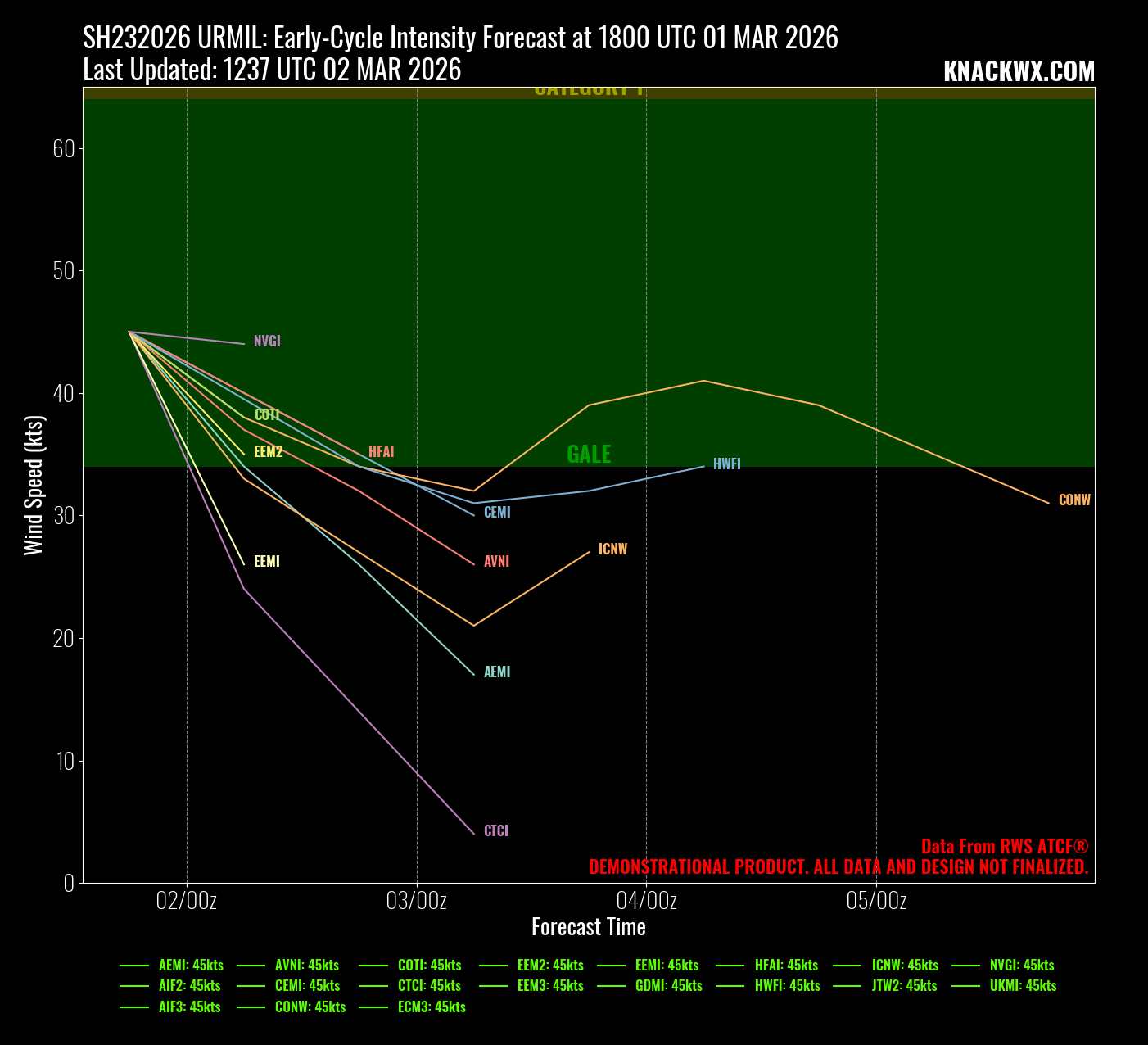Select the HFAI label on the chart
The image size is (1148, 1045).
pos(381,452)
